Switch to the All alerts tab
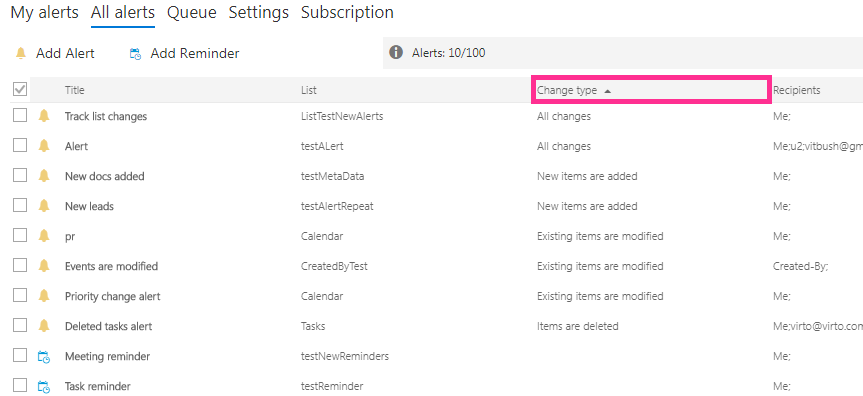Viewport: 863px width, 396px height. (x=123, y=12)
